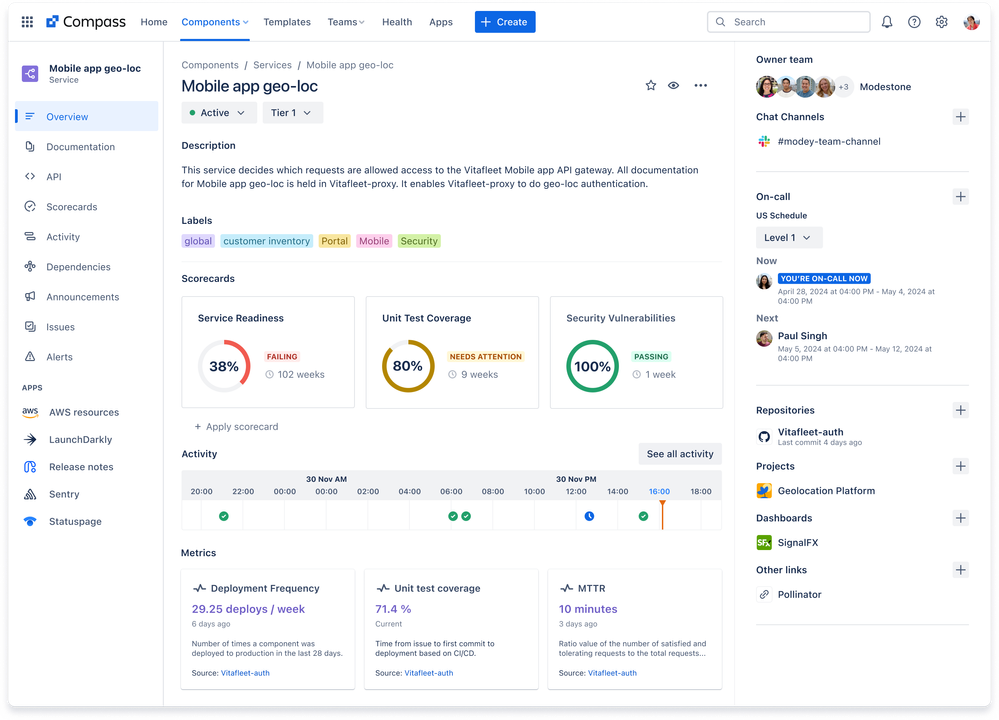Click the Slack #modey-team-channel icon
999x720 pixels.
[x=764, y=141]
